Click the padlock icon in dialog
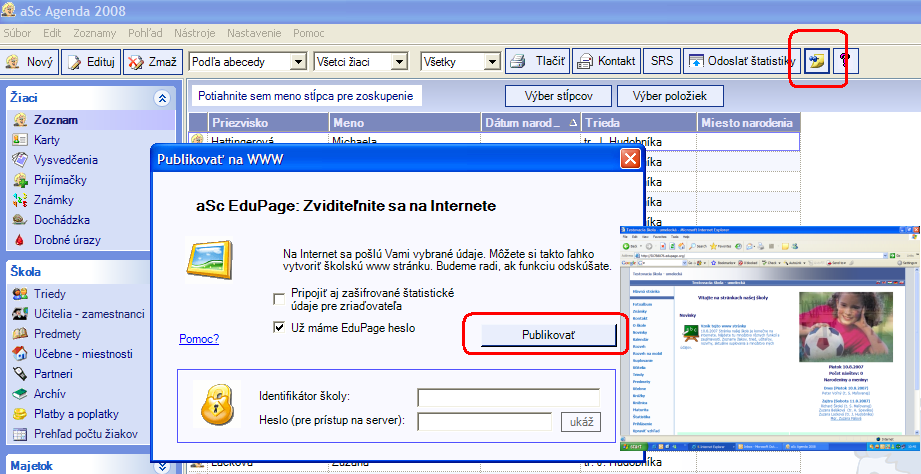This screenshot has height=474, width=921. point(217,404)
